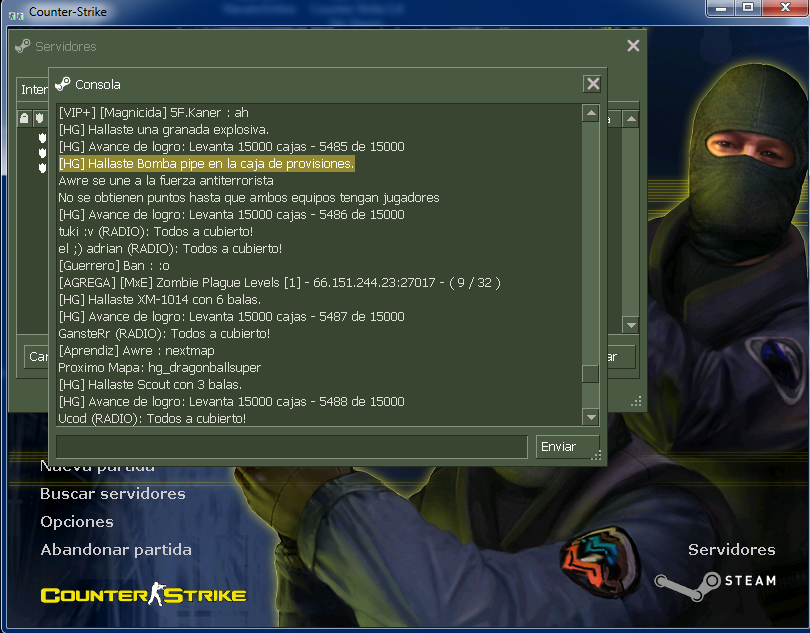The image size is (810, 633).
Task: Click the Steam icon in Servidores title bar
Action: coord(23,46)
